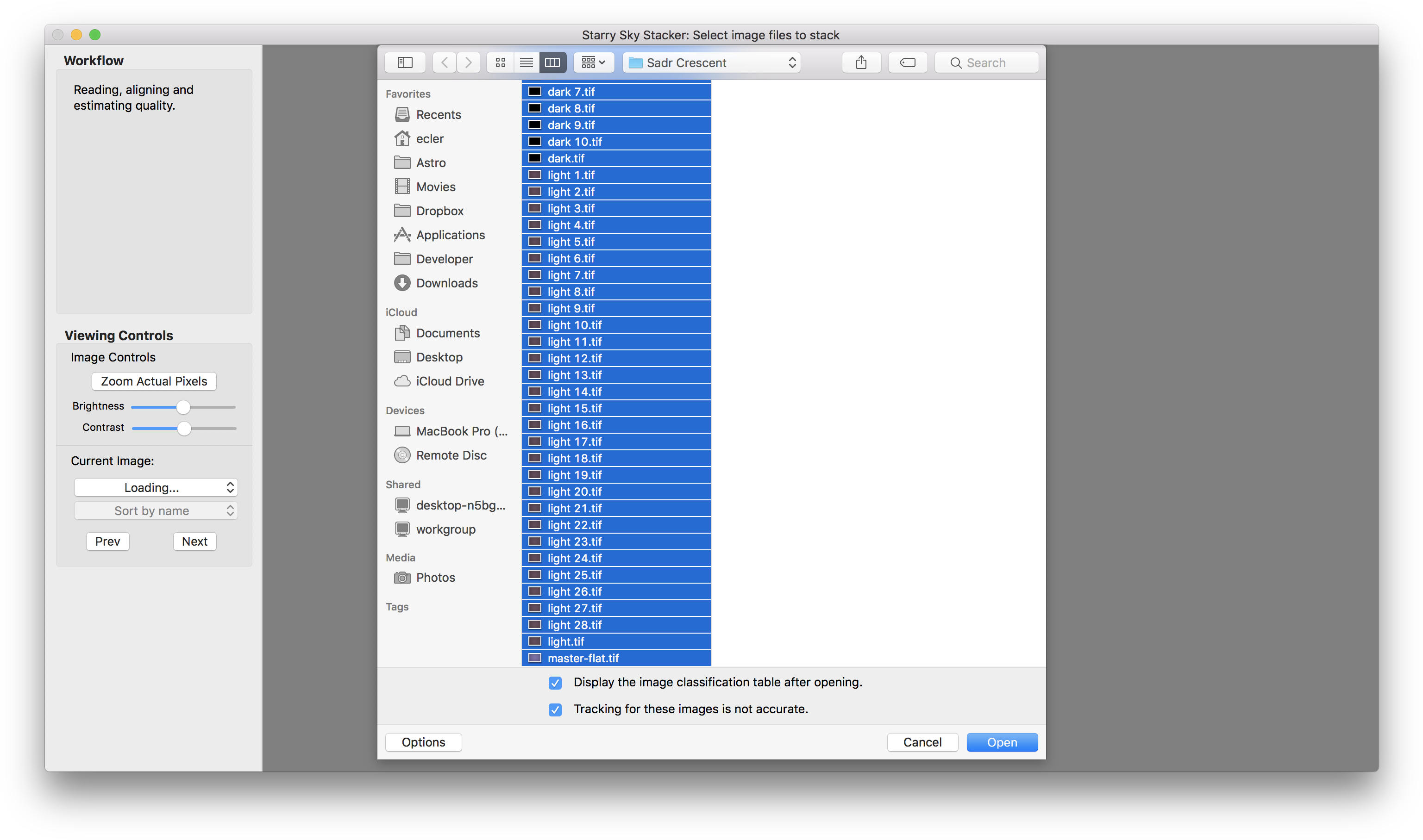Select file light 14.tif

coord(616,392)
